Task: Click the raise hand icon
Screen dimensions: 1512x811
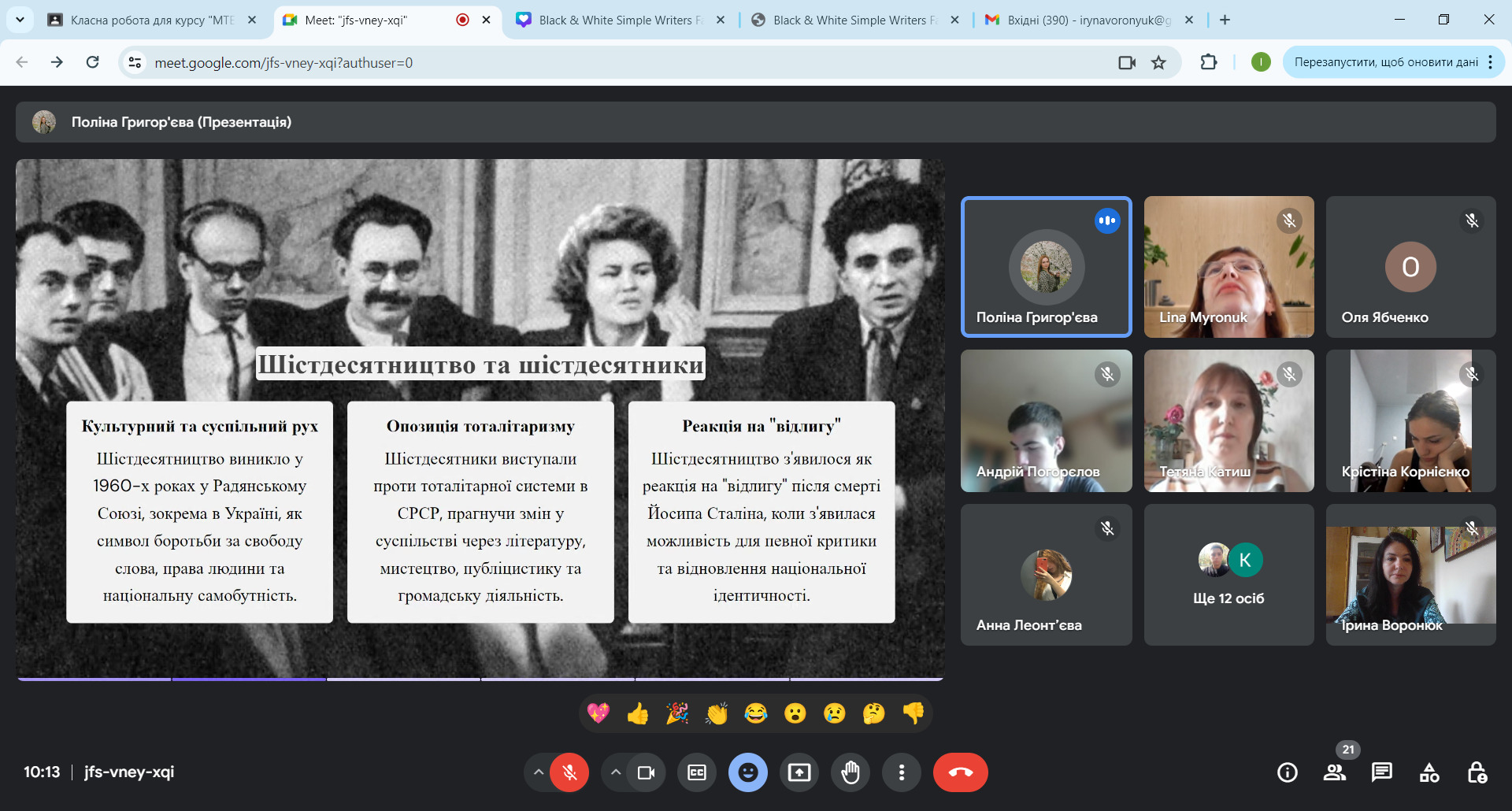Action: pyautogui.click(x=850, y=772)
